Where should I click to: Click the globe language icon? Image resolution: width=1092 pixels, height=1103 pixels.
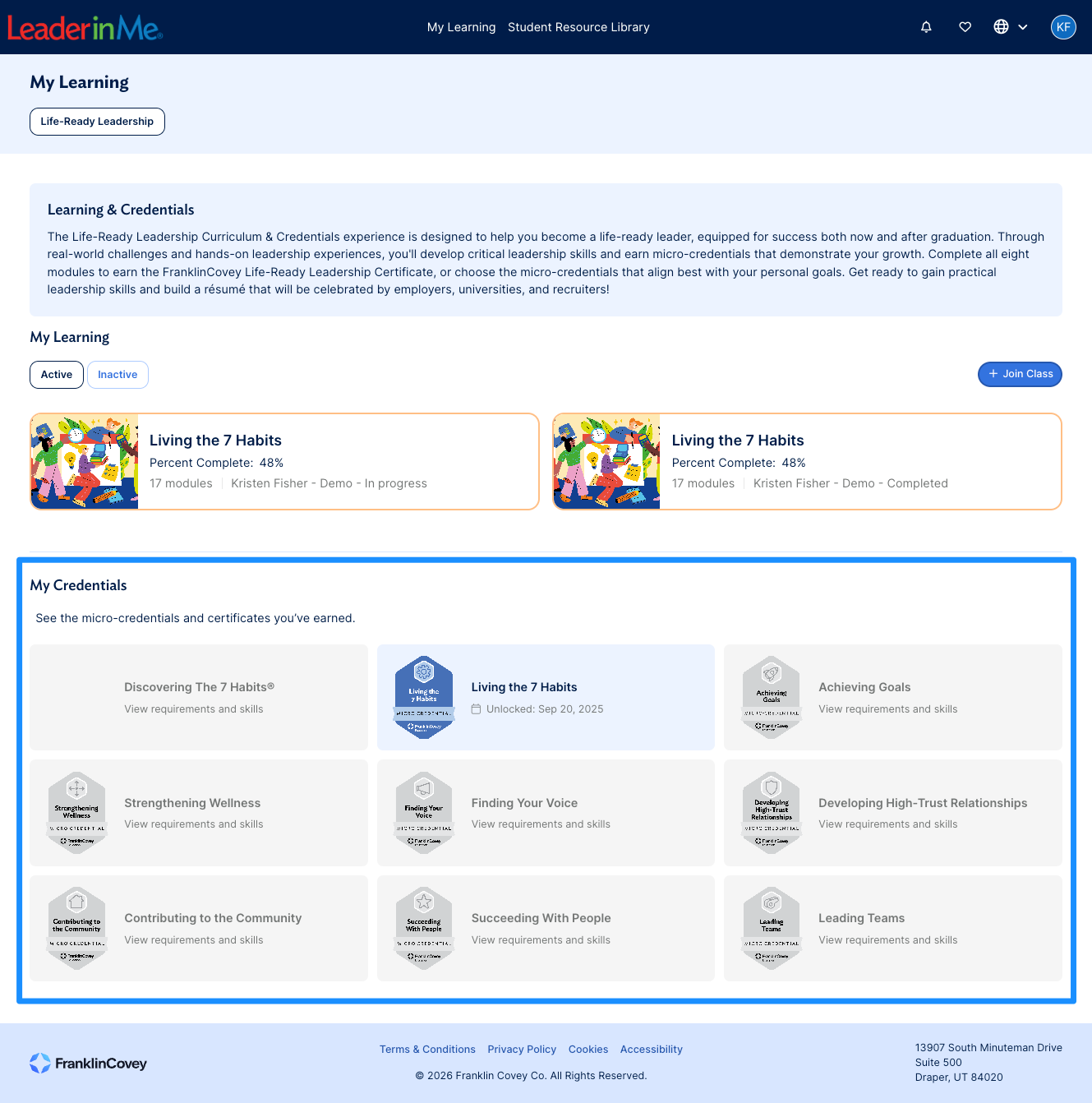(1001, 27)
